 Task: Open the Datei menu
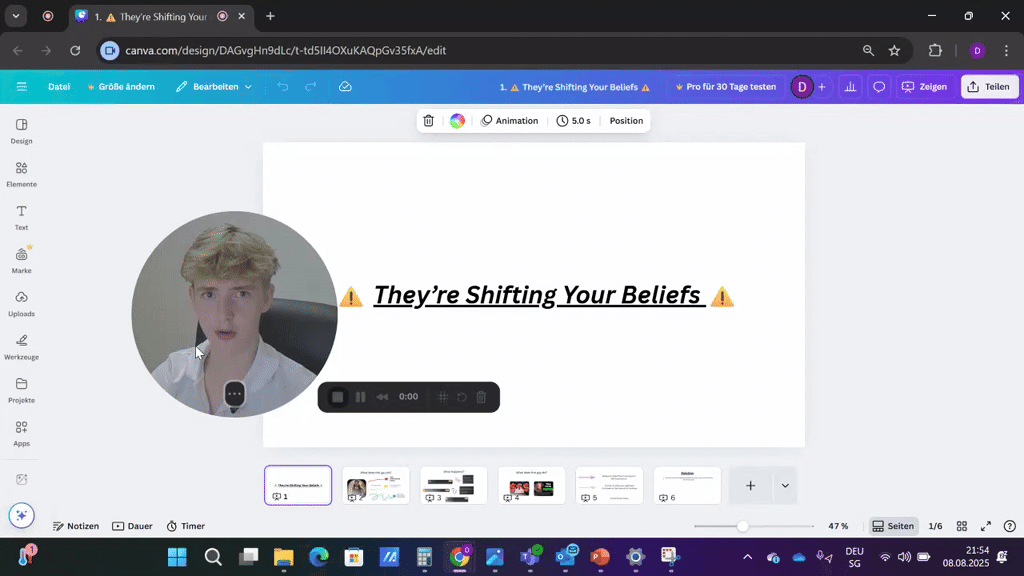click(58, 87)
